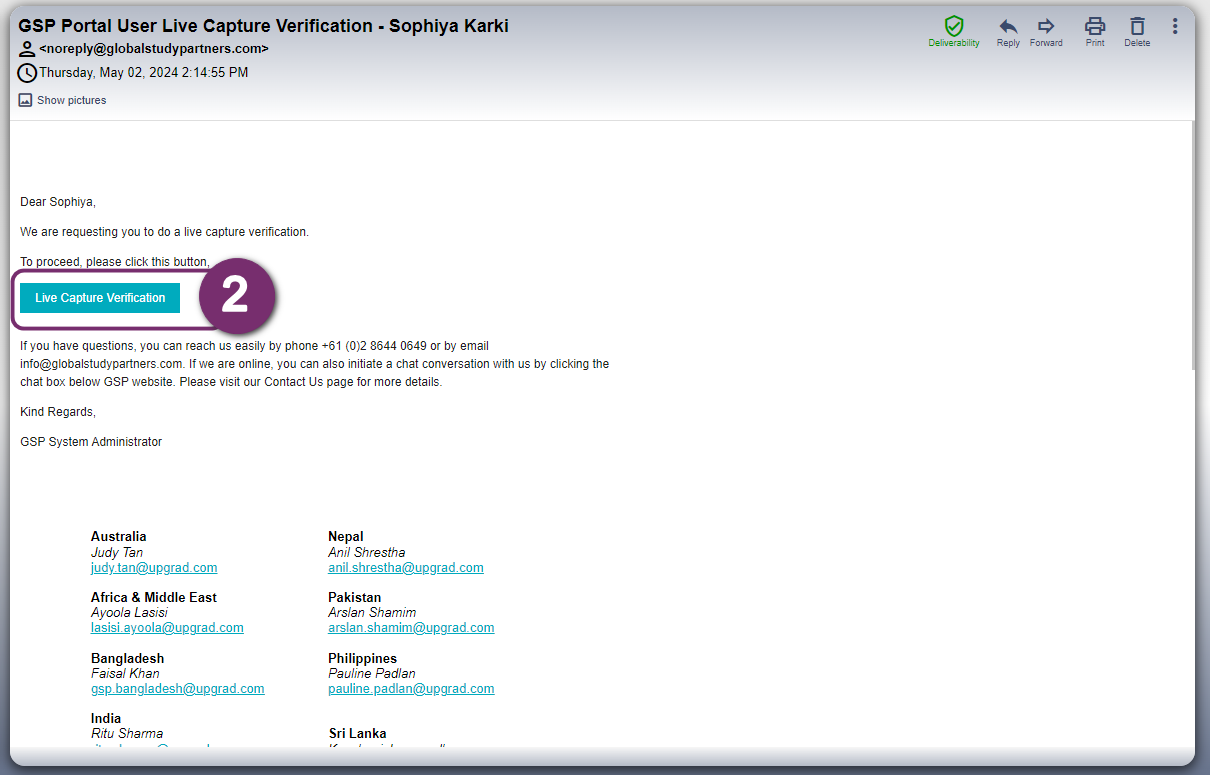Select pauline.padlan@upgrad.com Philippines link
Image resolution: width=1210 pixels, height=775 pixels.
tap(411, 689)
